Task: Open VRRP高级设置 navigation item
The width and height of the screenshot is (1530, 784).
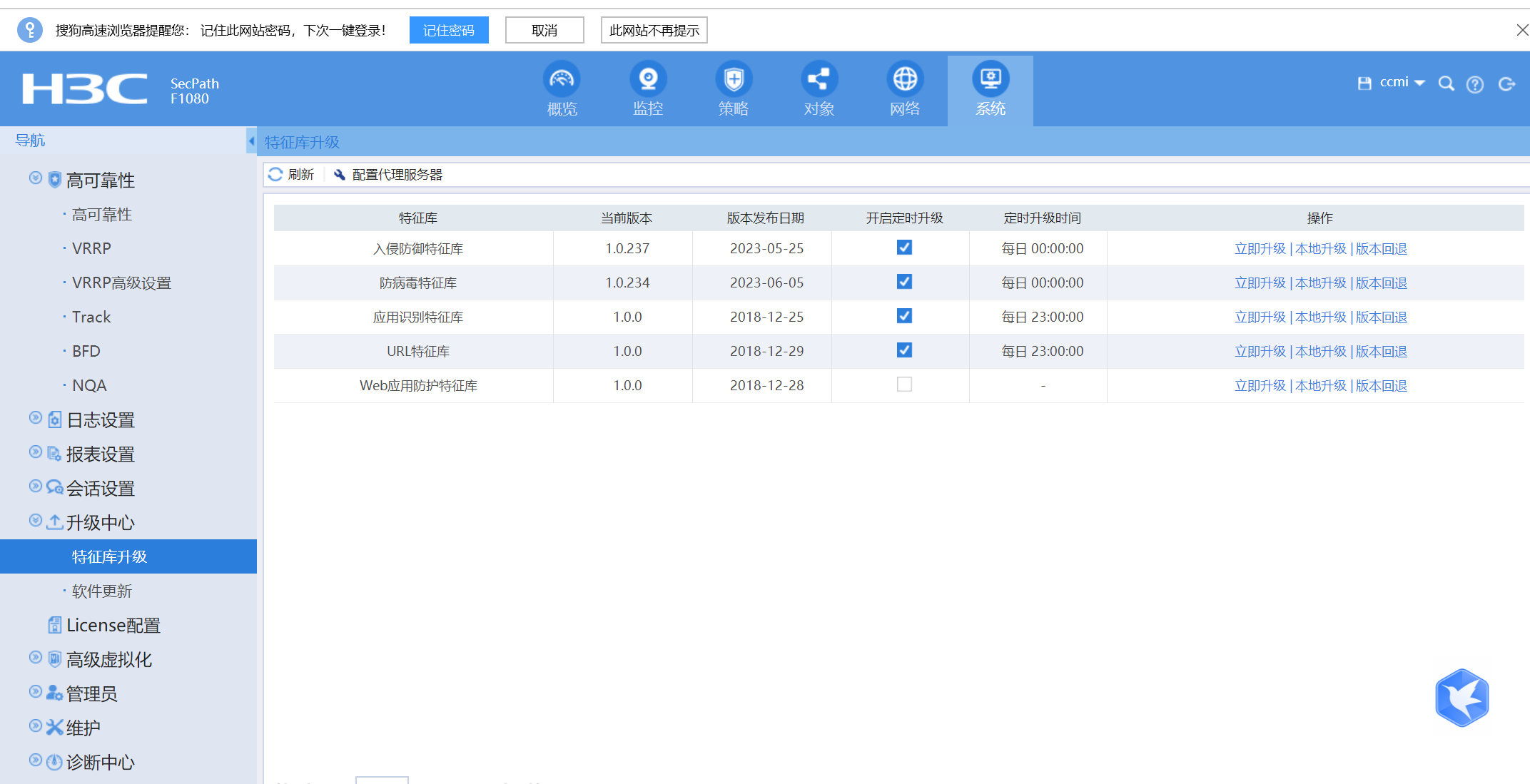Action: pyautogui.click(x=121, y=282)
